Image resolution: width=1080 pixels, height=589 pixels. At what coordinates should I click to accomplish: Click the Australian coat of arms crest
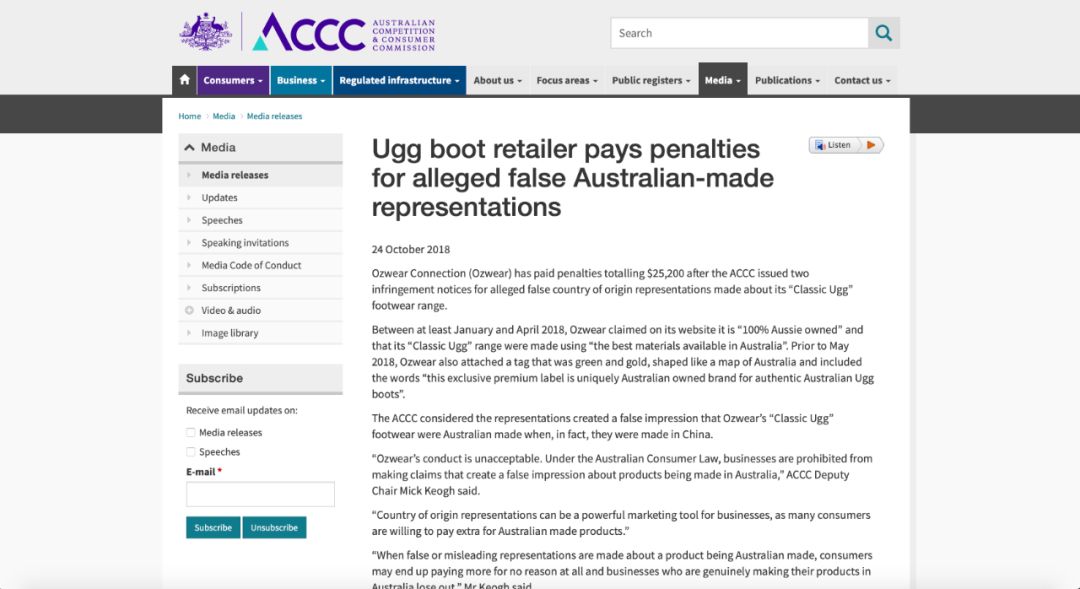tap(205, 32)
